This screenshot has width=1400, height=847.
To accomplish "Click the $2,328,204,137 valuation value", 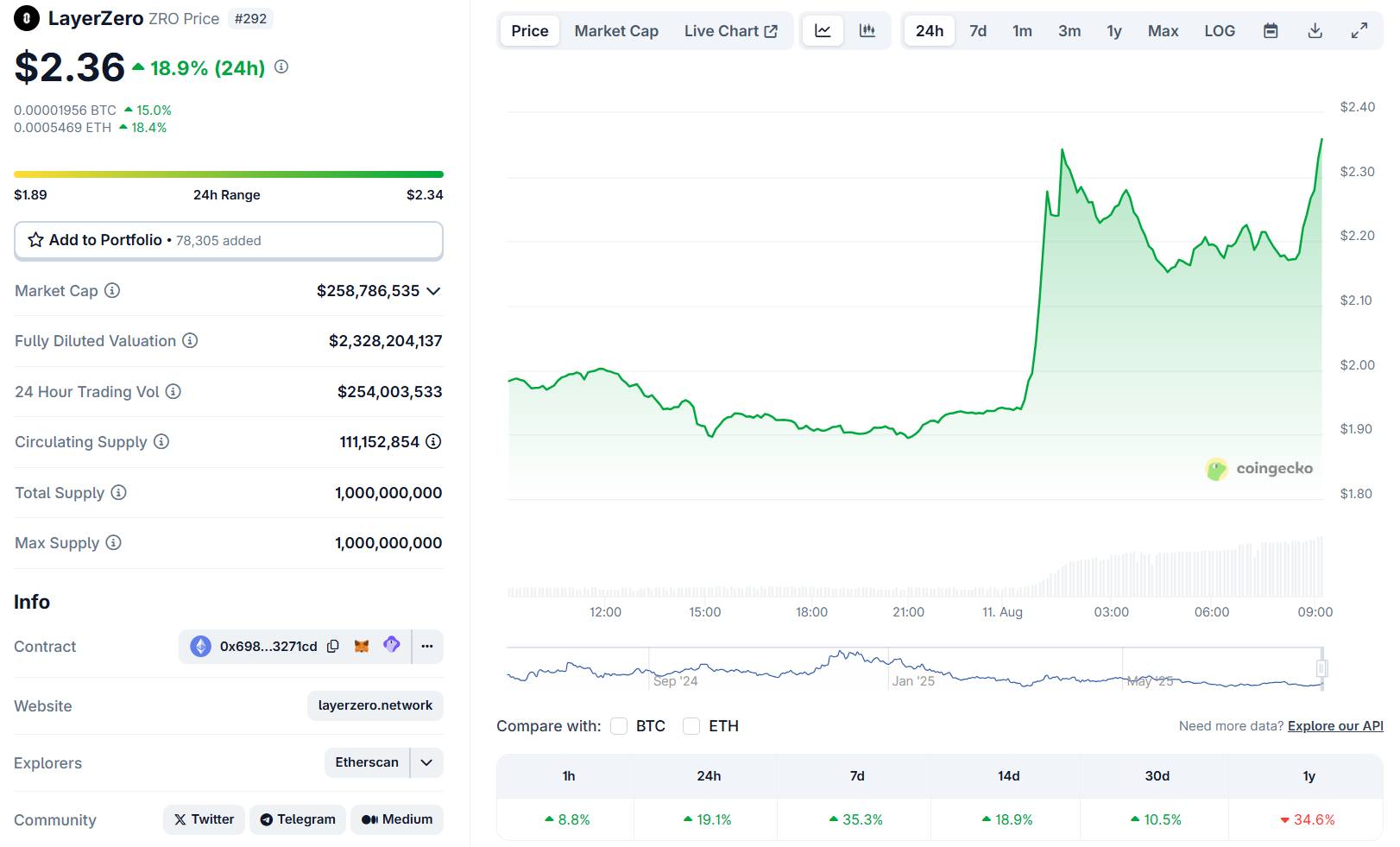I will pos(385,341).
